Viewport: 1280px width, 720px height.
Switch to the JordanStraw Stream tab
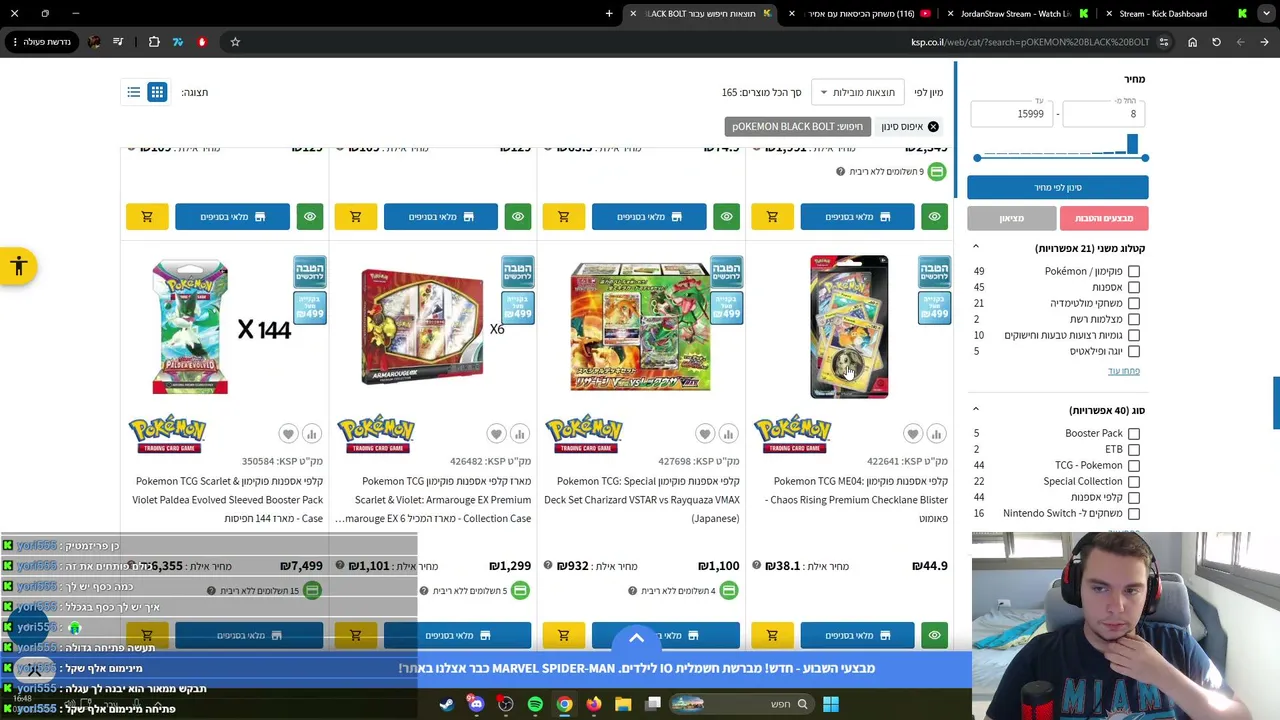pos(1015,14)
